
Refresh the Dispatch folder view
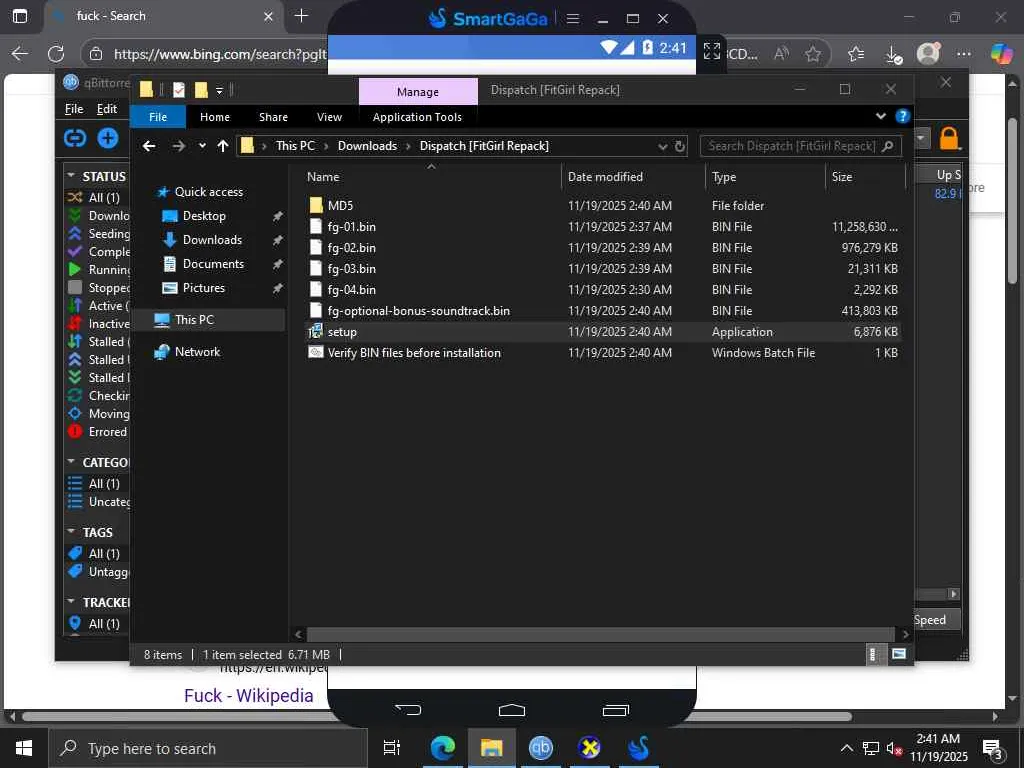680,146
